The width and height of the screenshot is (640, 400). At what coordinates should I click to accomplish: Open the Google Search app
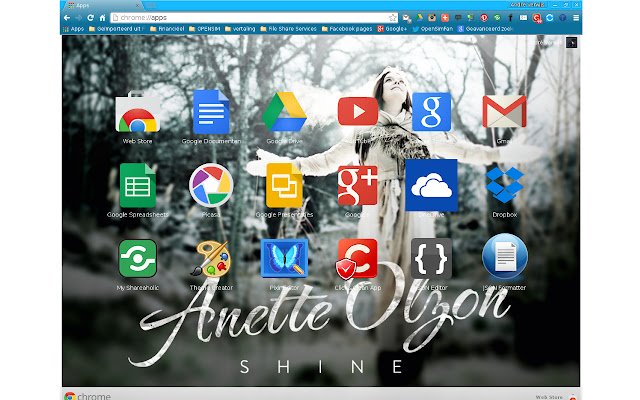click(x=431, y=112)
